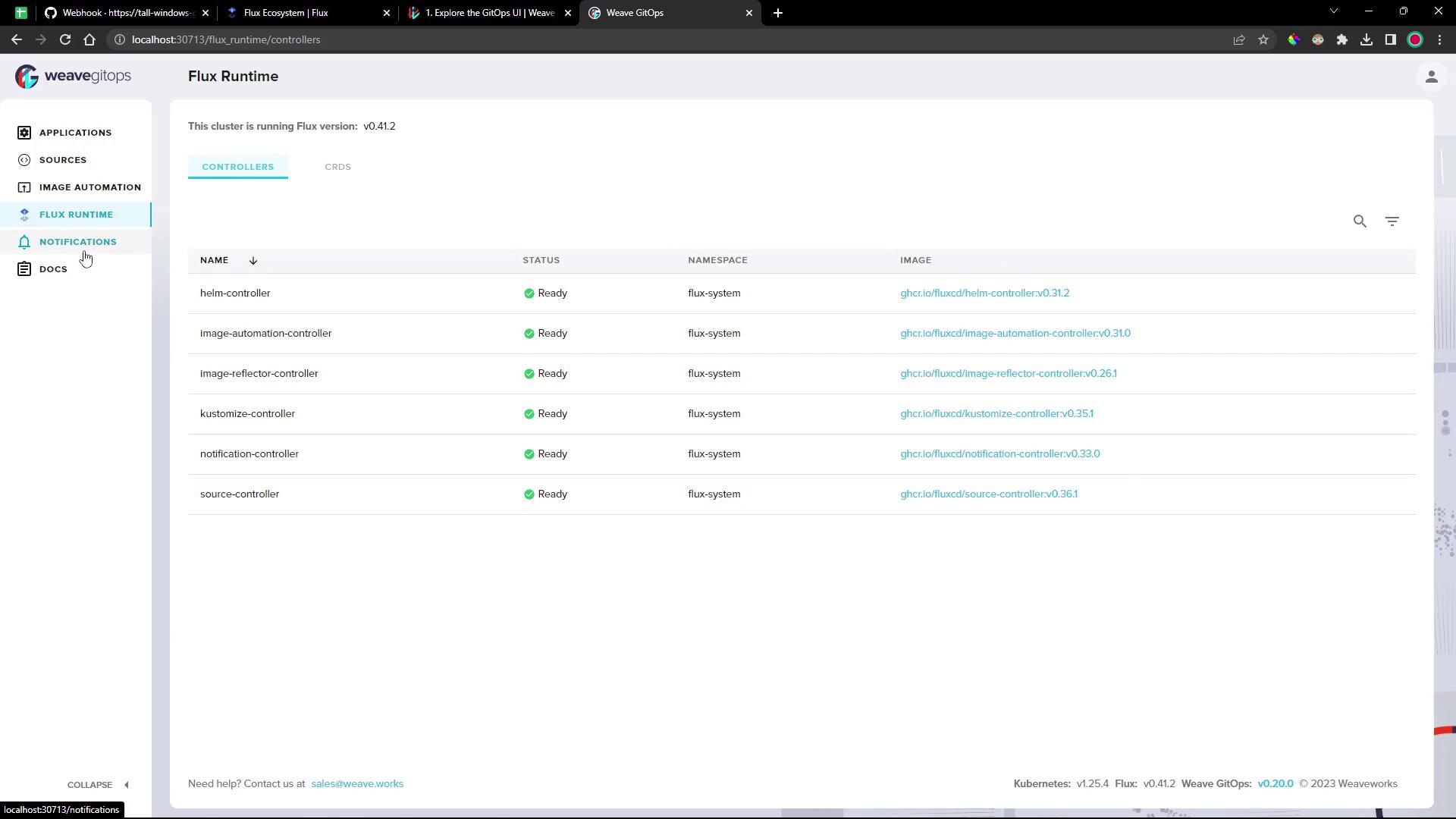Select the Controllers tab
Screen dimensions: 1456x819
237,167
